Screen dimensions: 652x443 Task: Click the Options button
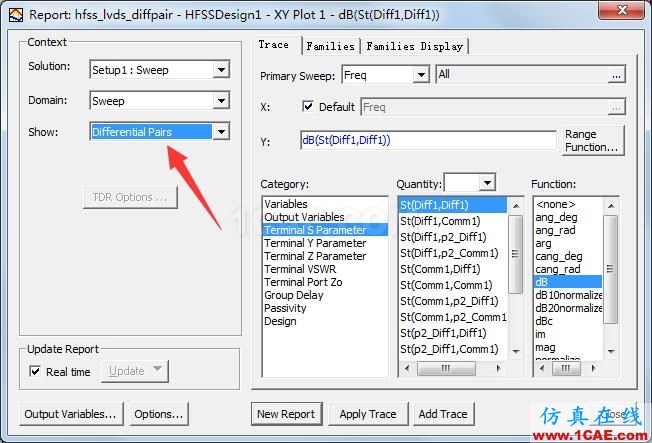[x=158, y=414]
